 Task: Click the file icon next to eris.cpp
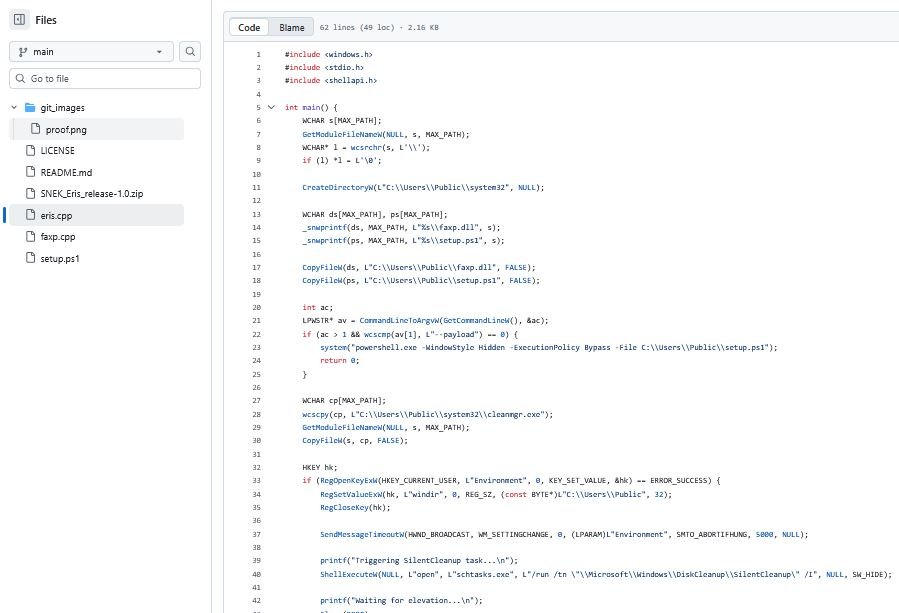tap(30, 215)
